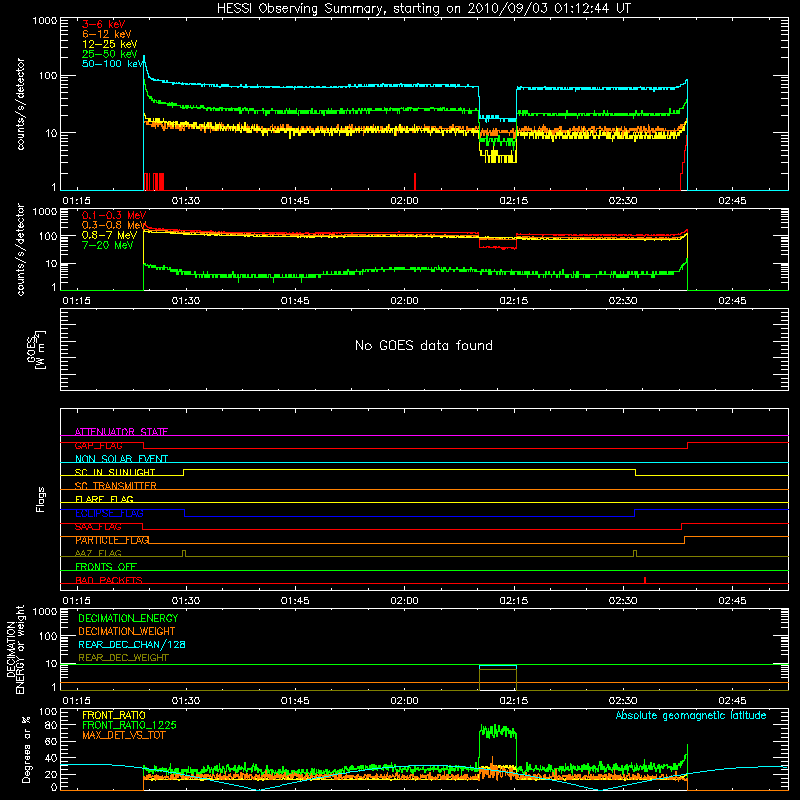Viewport: 800px width, 800px height.
Task: Select the SC_IN_SUNLIGHT flag label
Action: point(115,472)
